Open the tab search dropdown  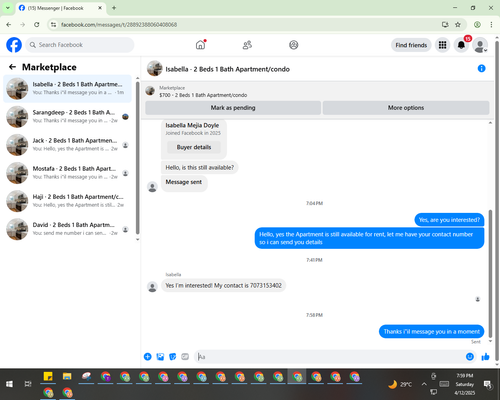[8, 8]
